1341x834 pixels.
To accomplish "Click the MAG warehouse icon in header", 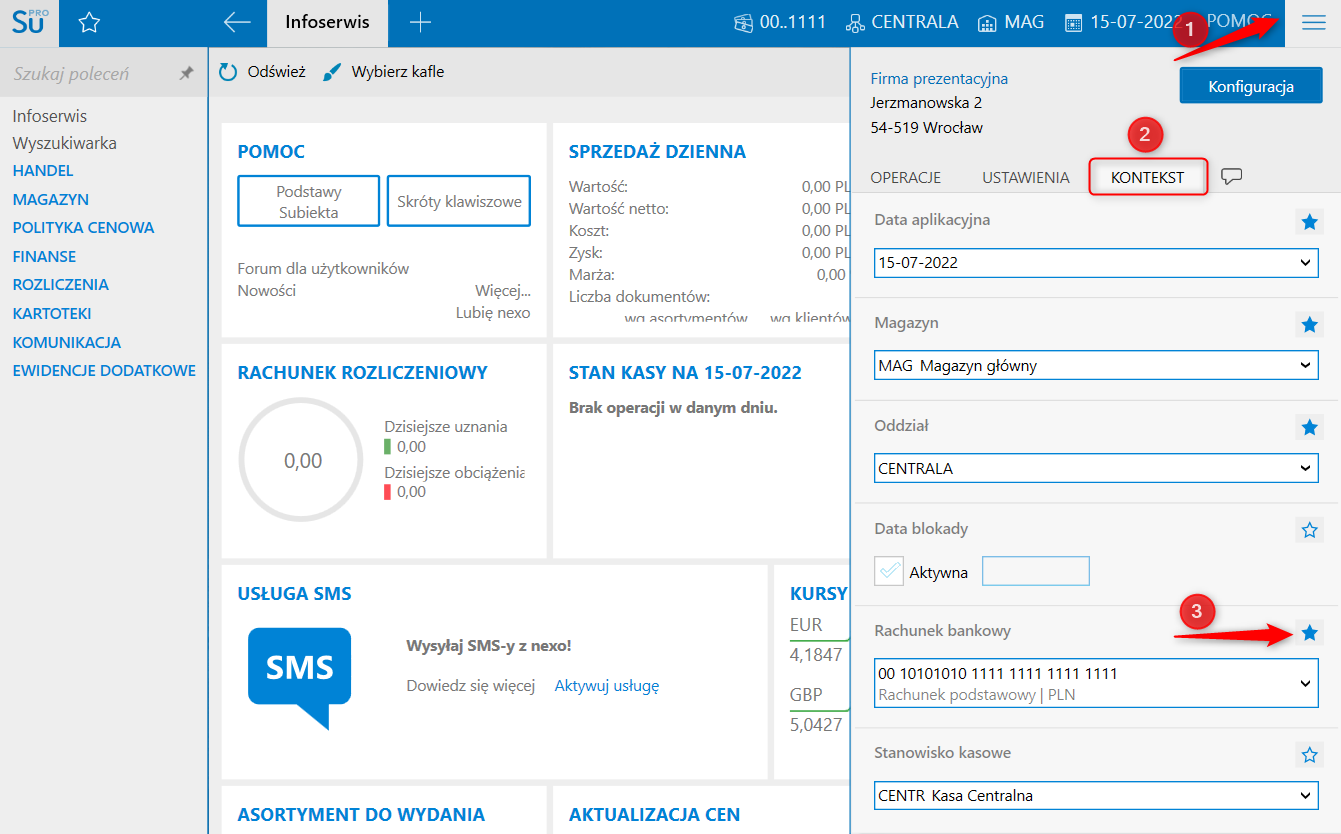I will [x=987, y=22].
